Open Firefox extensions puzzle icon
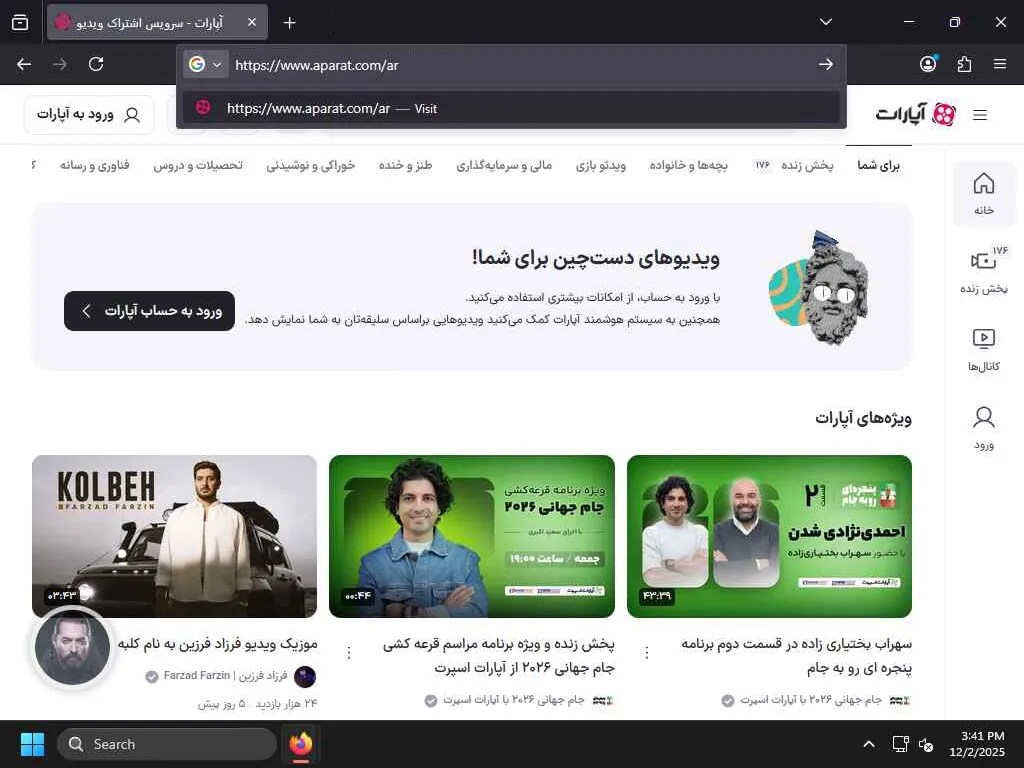Viewport: 1024px width, 768px height. tap(964, 64)
